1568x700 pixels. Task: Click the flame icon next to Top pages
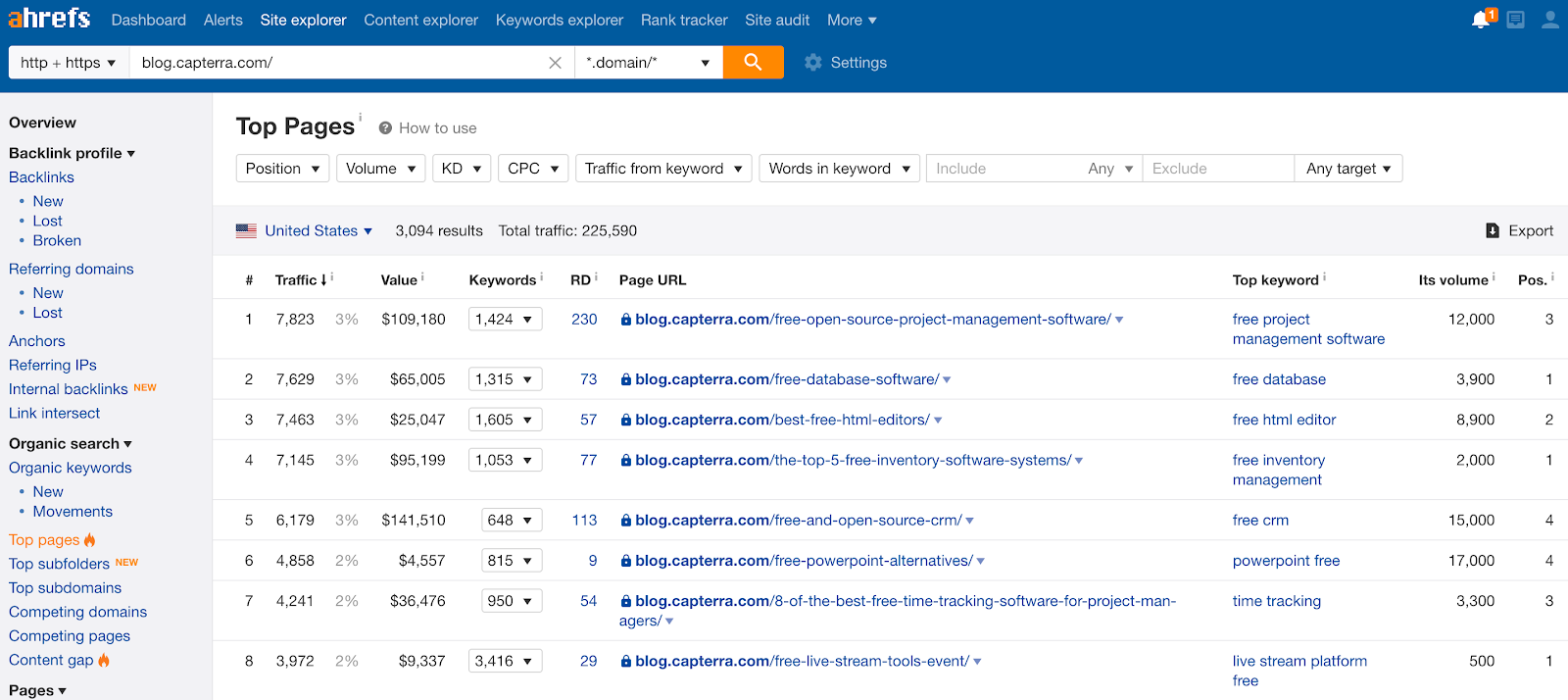click(89, 540)
